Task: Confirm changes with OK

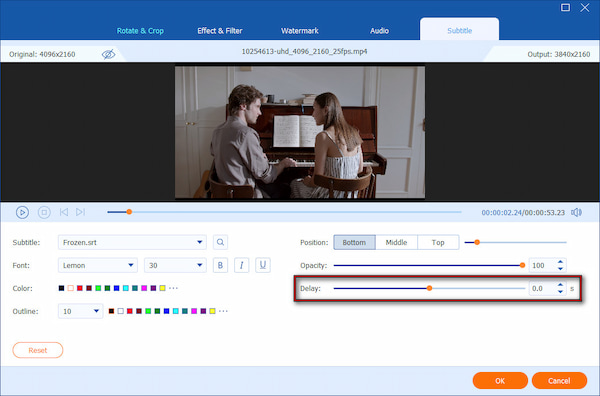Action: (x=500, y=381)
